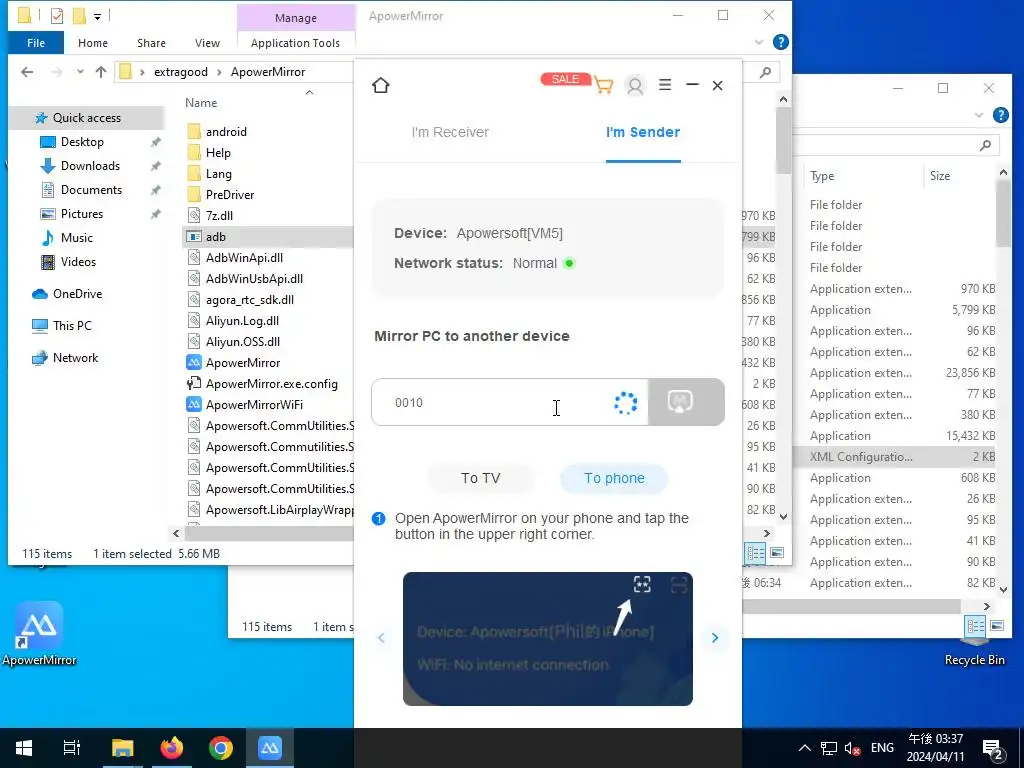Open the shopping cart sale icon
Screen dimensions: 1024x768
[604, 86]
